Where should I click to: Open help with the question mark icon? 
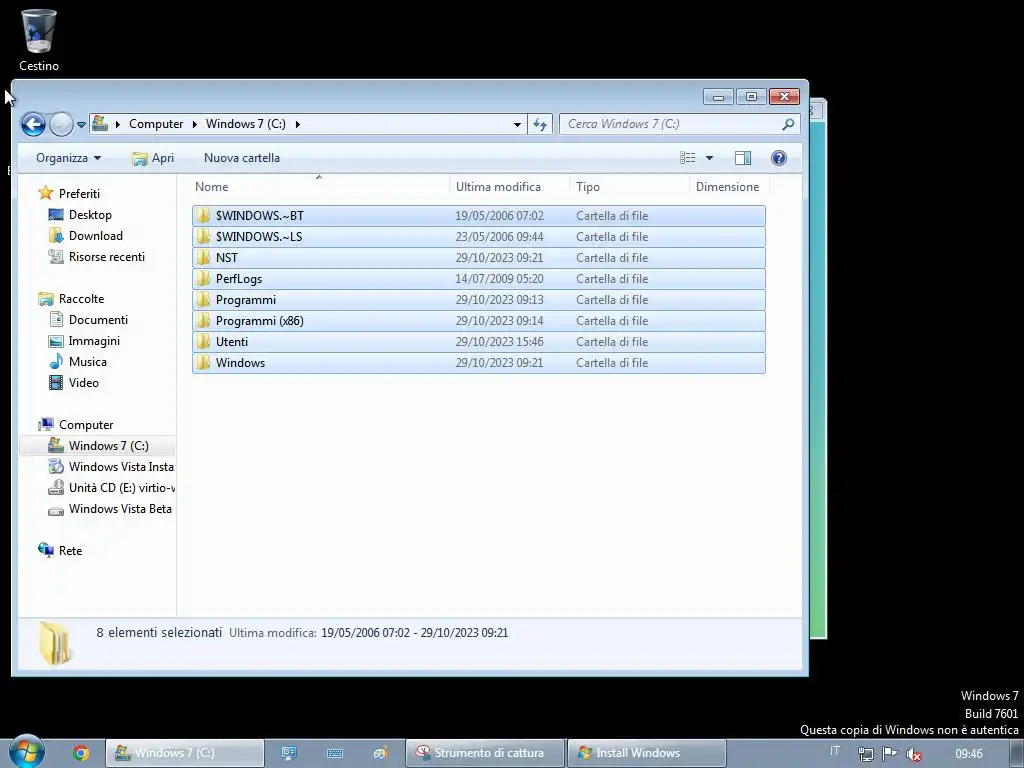tap(778, 158)
